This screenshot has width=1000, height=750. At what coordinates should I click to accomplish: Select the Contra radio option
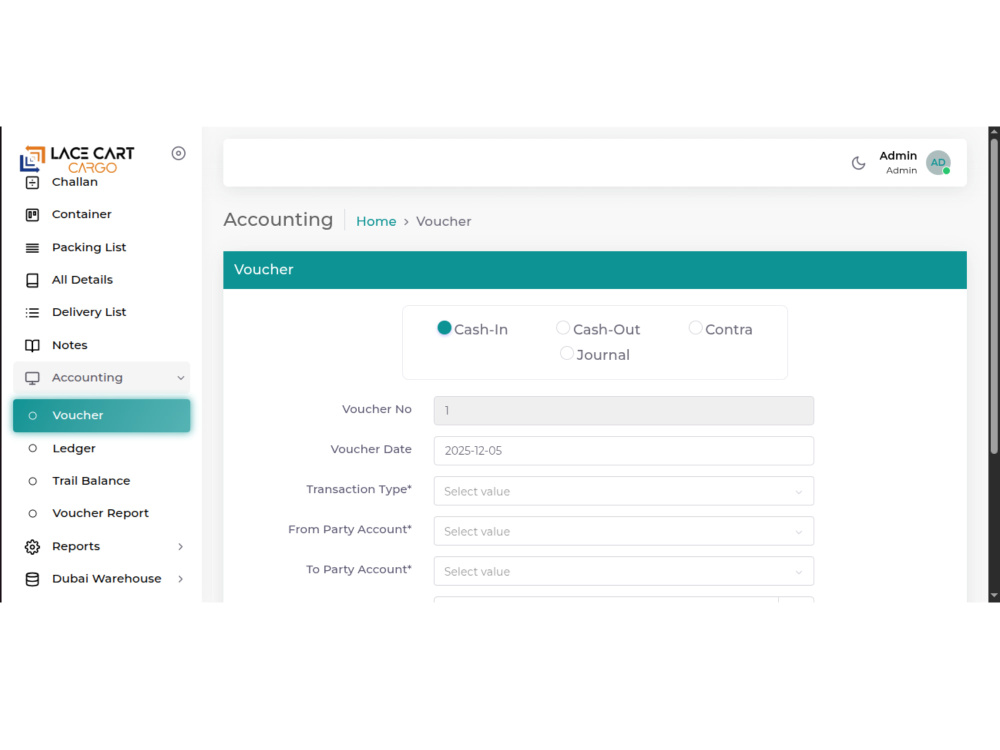[696, 328]
